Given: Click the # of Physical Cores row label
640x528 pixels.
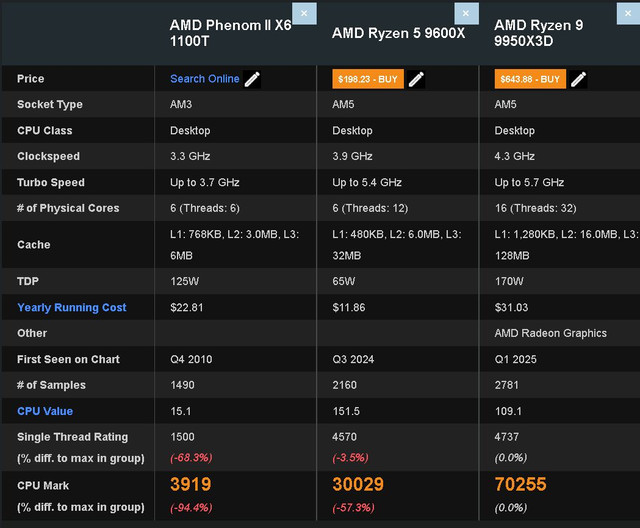Looking at the screenshot, I should [x=68, y=208].
